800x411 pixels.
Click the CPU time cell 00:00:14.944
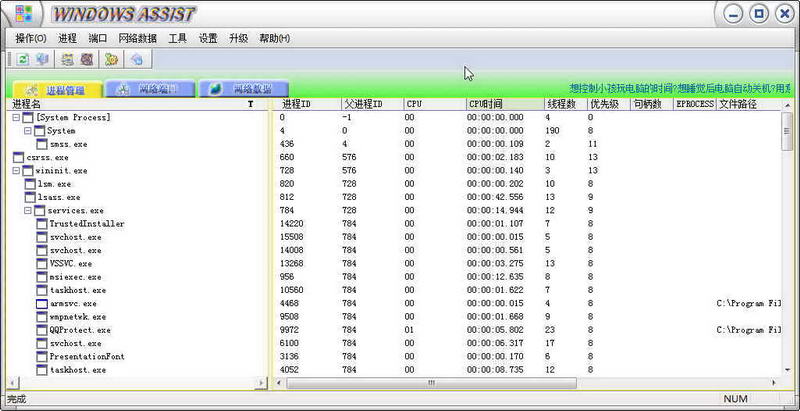[x=495, y=211]
